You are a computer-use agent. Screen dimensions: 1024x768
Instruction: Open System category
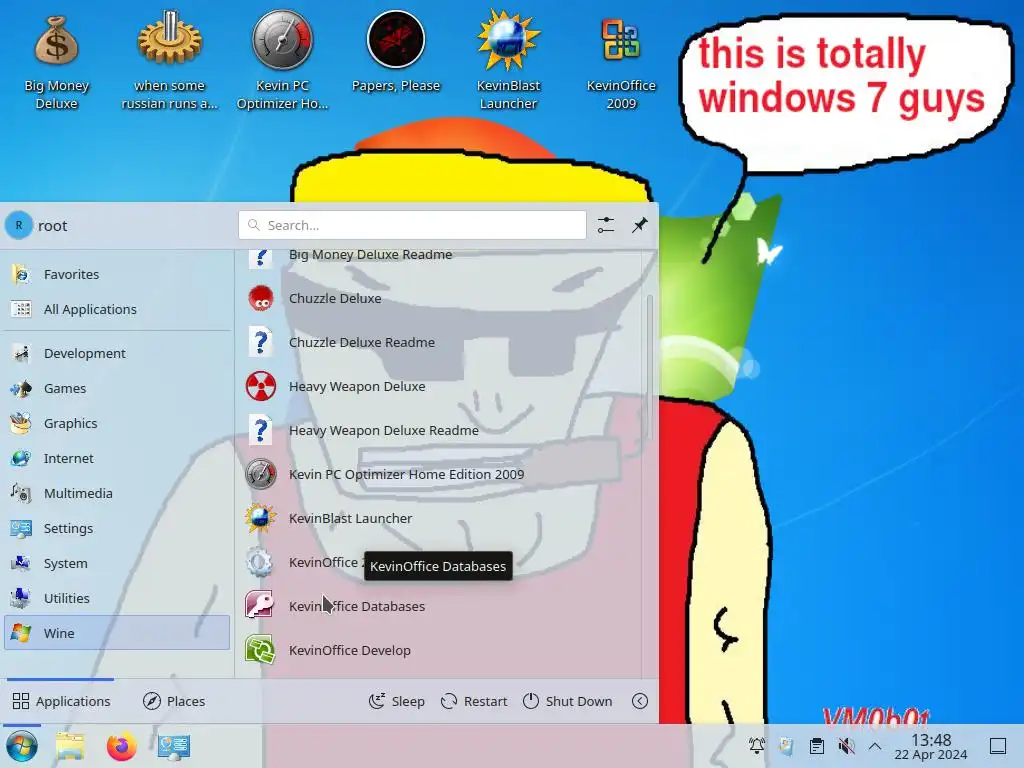pyautogui.click(x=117, y=563)
